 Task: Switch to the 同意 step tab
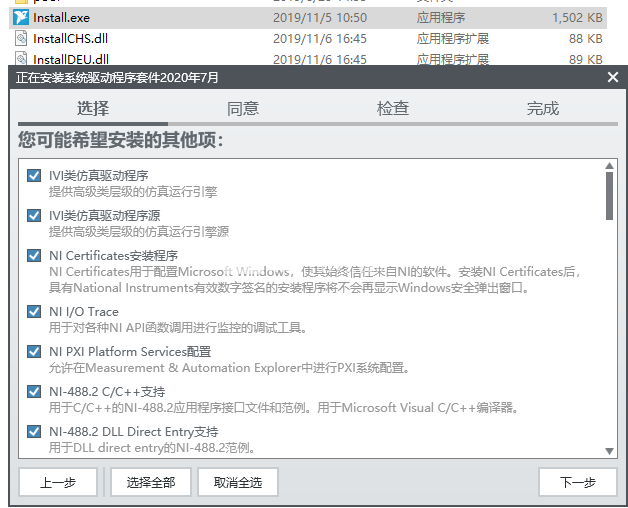243,109
